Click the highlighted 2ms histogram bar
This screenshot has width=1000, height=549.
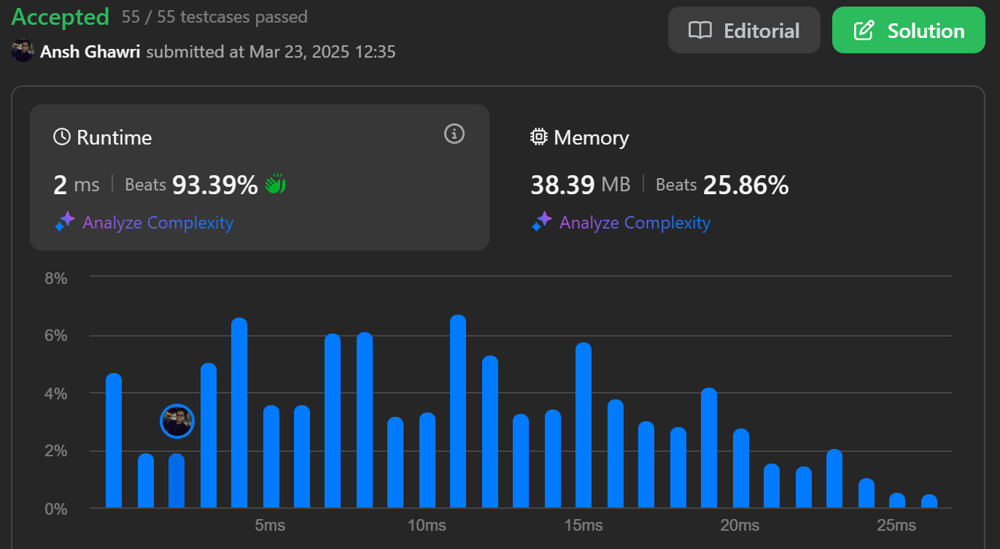[x=177, y=481]
